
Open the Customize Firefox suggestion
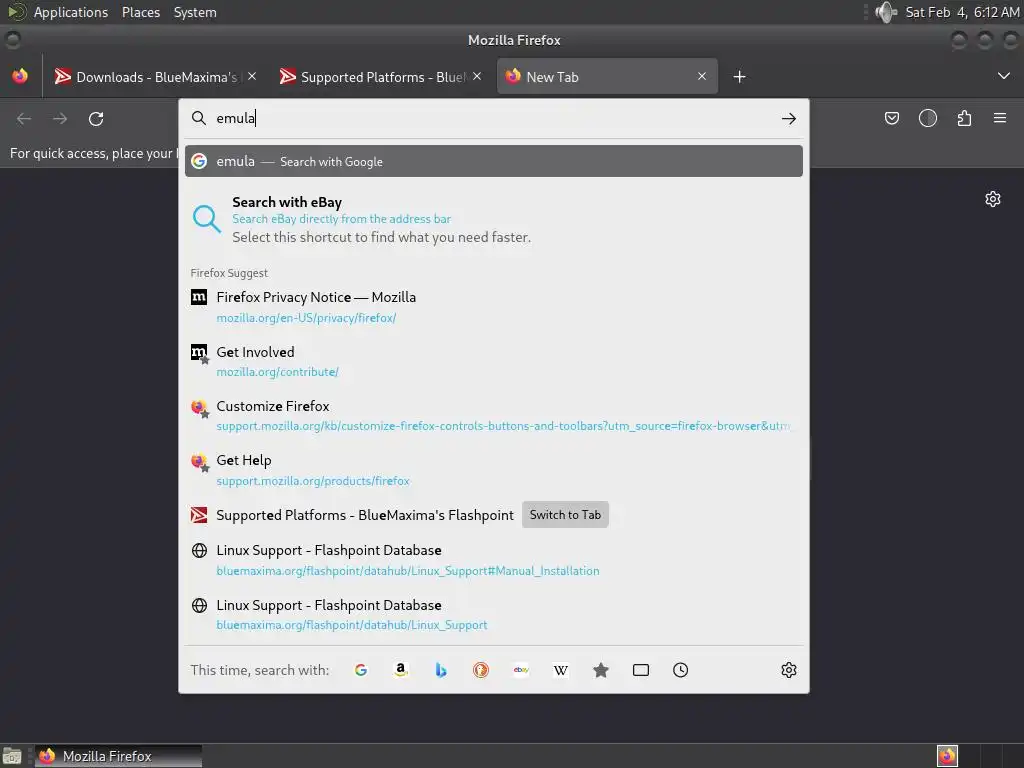coord(494,415)
